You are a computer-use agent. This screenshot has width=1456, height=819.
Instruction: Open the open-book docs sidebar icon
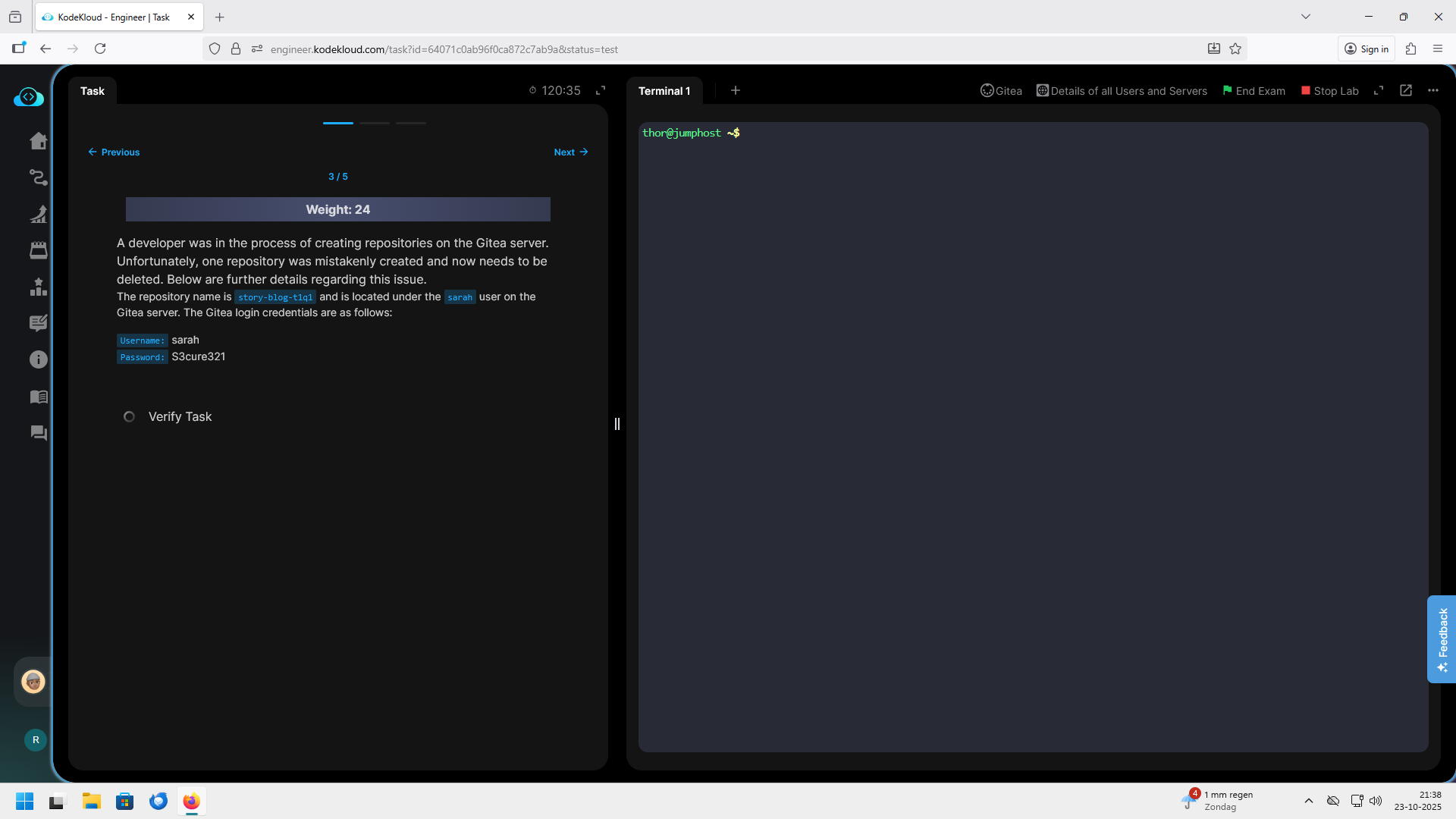(x=38, y=397)
